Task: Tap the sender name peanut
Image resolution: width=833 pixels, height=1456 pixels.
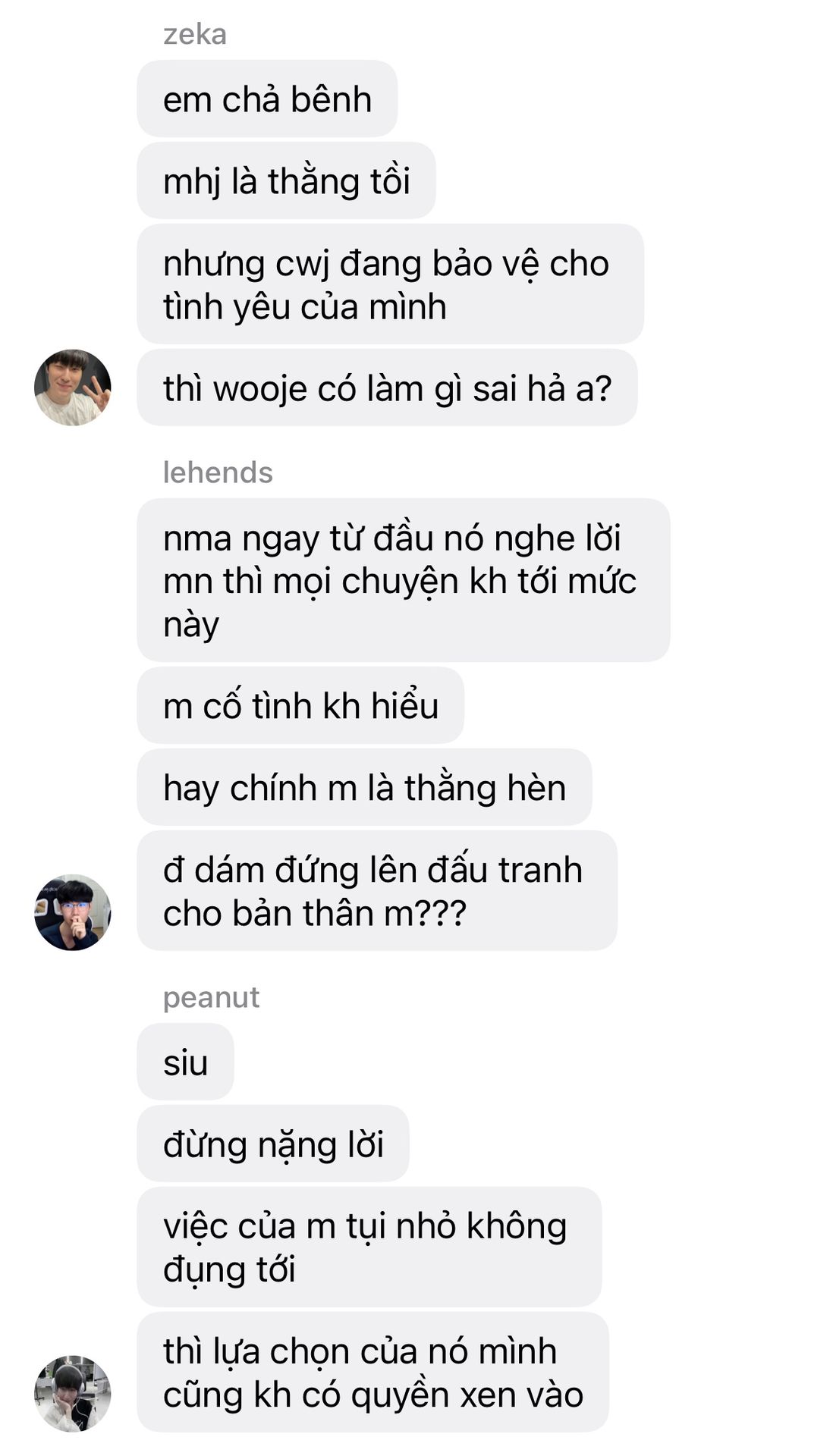Action: pos(211,997)
